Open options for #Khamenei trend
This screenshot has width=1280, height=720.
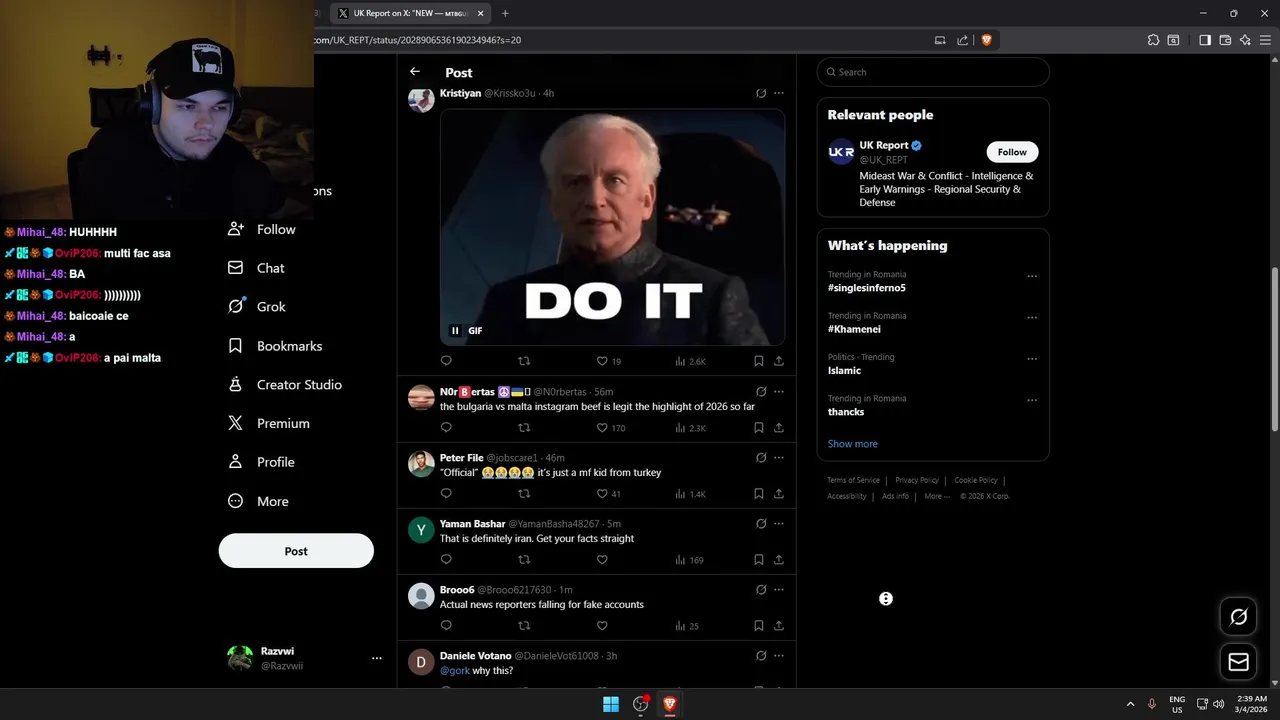pyautogui.click(x=1032, y=318)
